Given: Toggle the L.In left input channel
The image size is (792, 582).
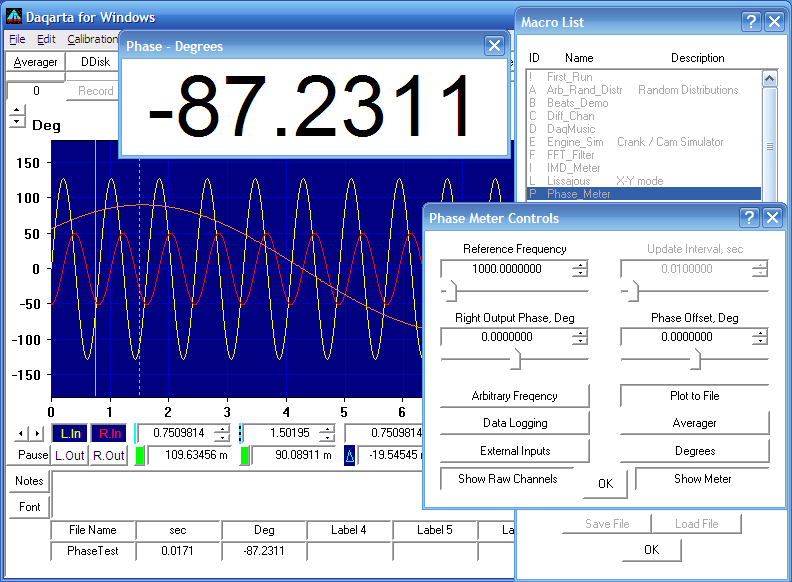Looking at the screenshot, I should click(70, 433).
